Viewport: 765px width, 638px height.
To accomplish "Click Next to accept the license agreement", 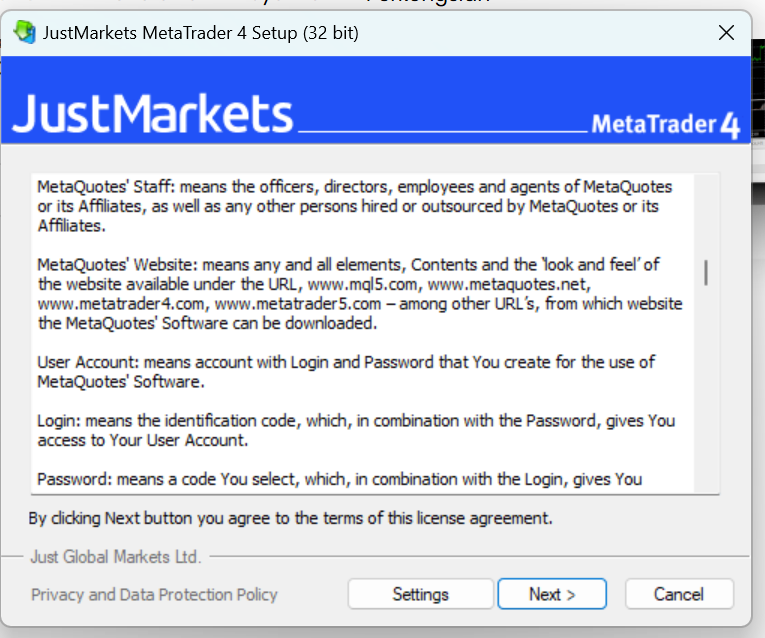I will click(x=552, y=594).
